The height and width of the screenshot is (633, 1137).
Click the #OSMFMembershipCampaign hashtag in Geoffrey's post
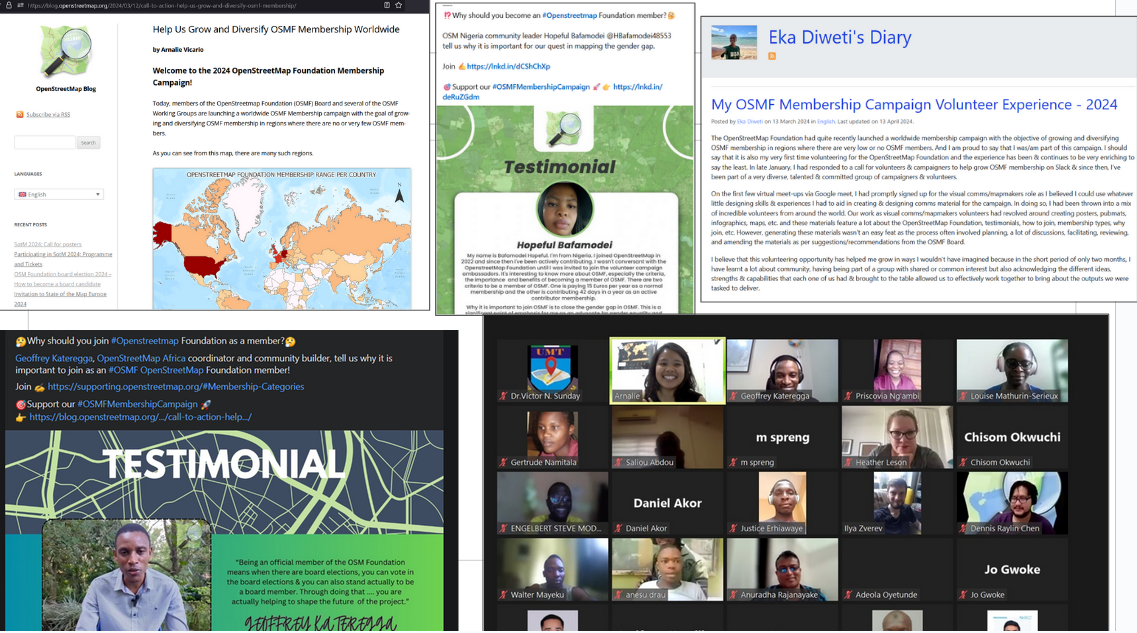click(x=137, y=404)
